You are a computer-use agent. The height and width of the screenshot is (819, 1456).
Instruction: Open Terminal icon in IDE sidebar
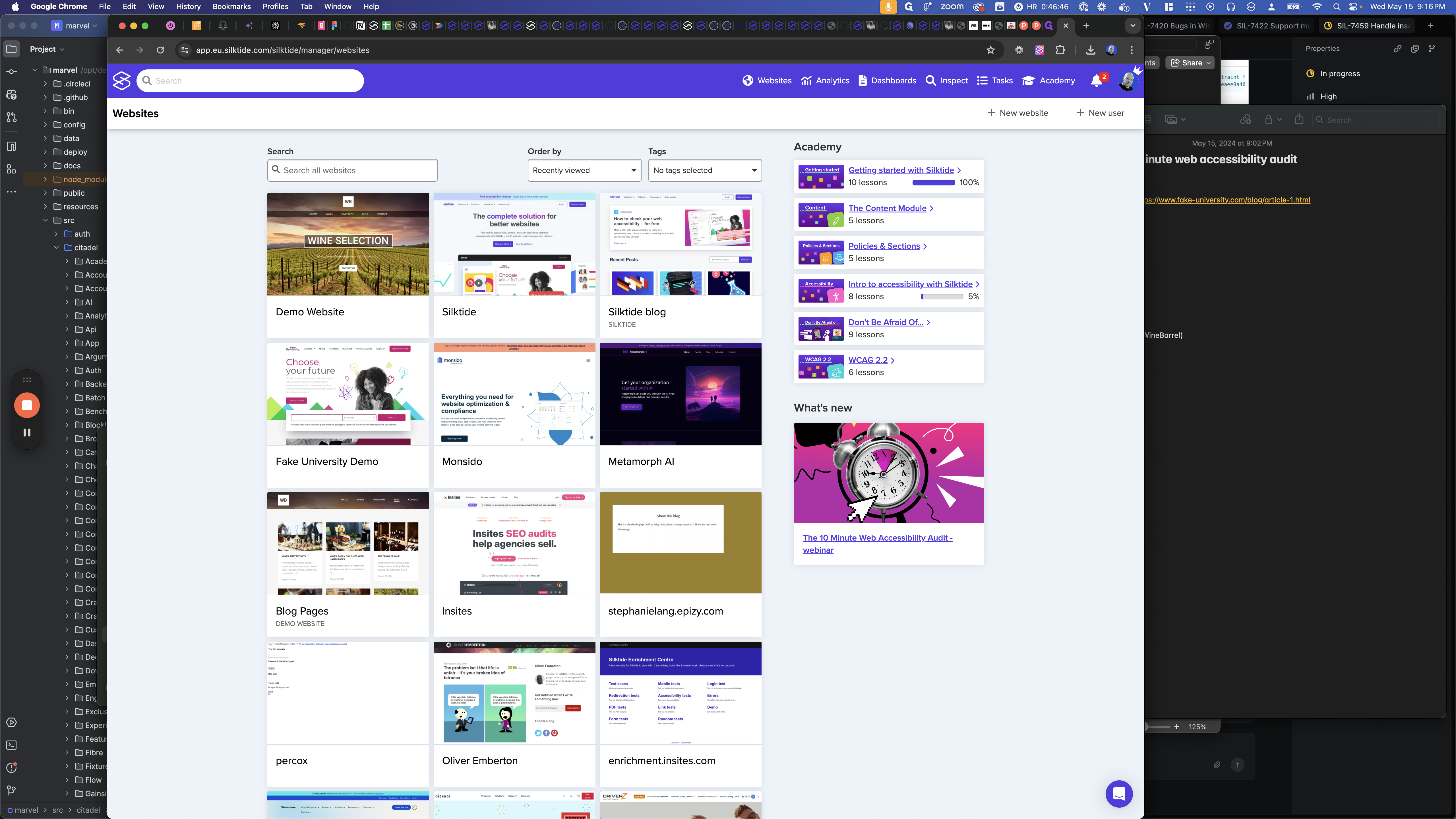point(11,745)
